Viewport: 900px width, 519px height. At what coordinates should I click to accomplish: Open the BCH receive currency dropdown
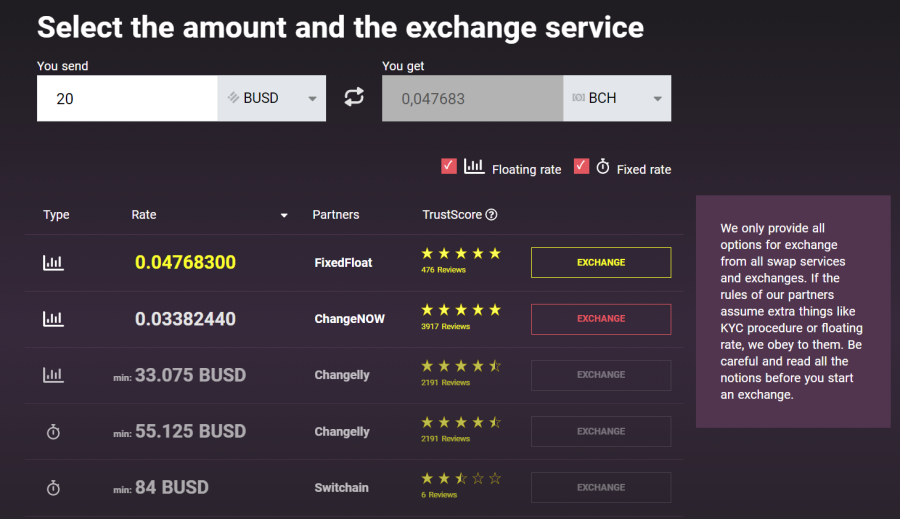click(x=617, y=98)
